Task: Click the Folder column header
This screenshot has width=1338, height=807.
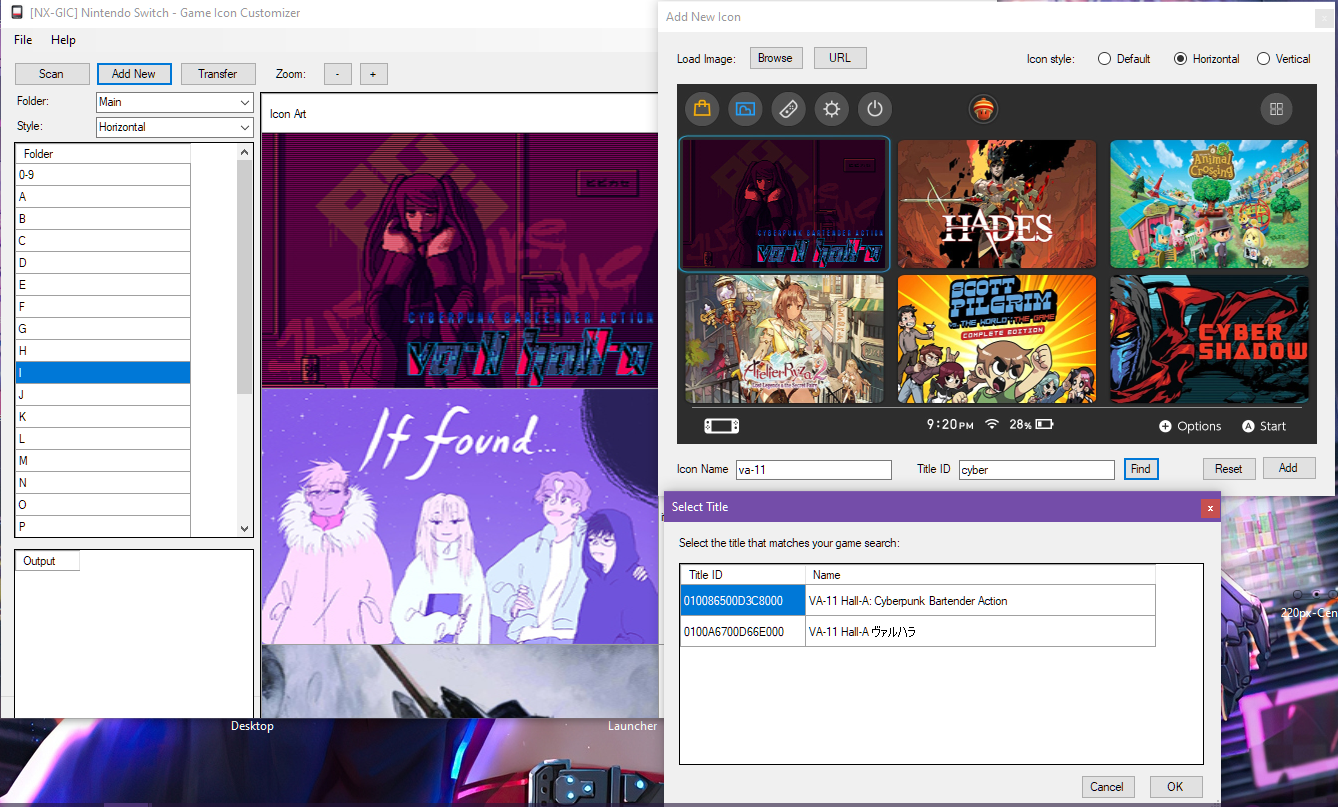Action: (103, 154)
